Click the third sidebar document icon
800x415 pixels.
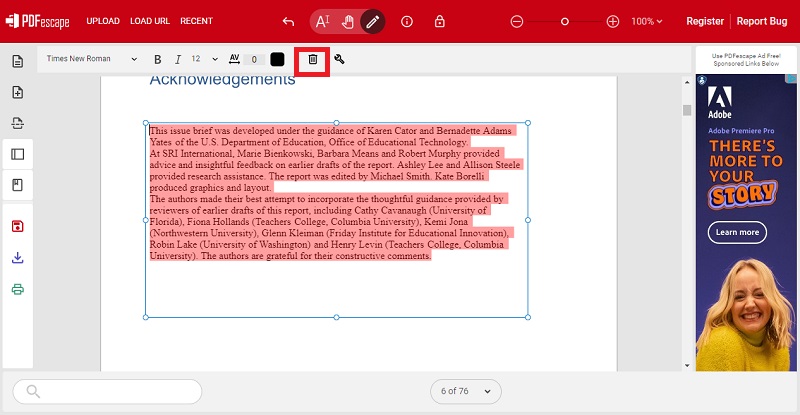tap(17, 123)
